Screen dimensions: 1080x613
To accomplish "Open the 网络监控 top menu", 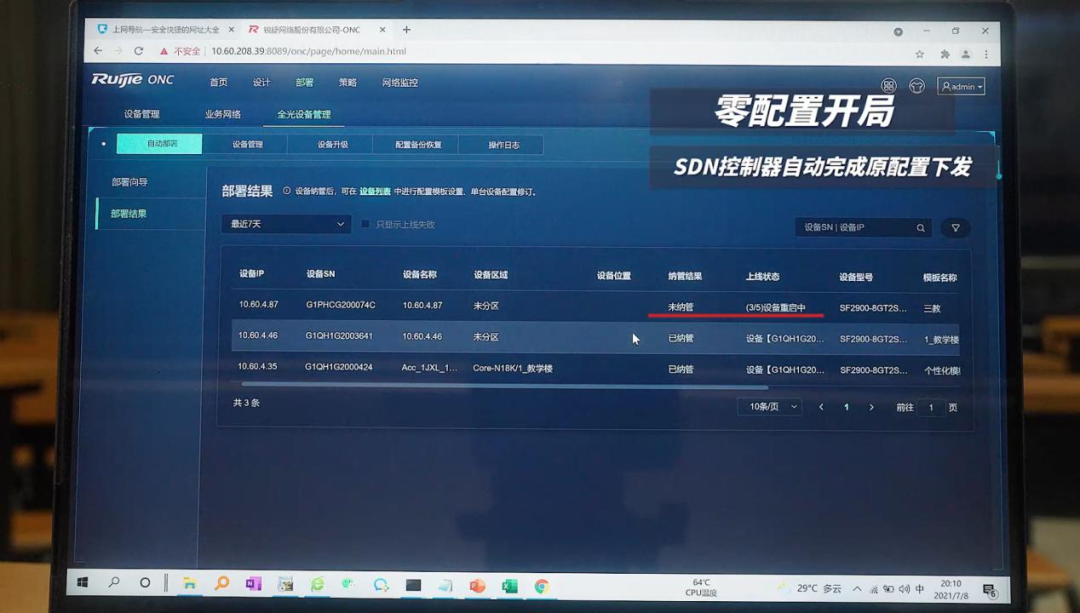I will [400, 83].
